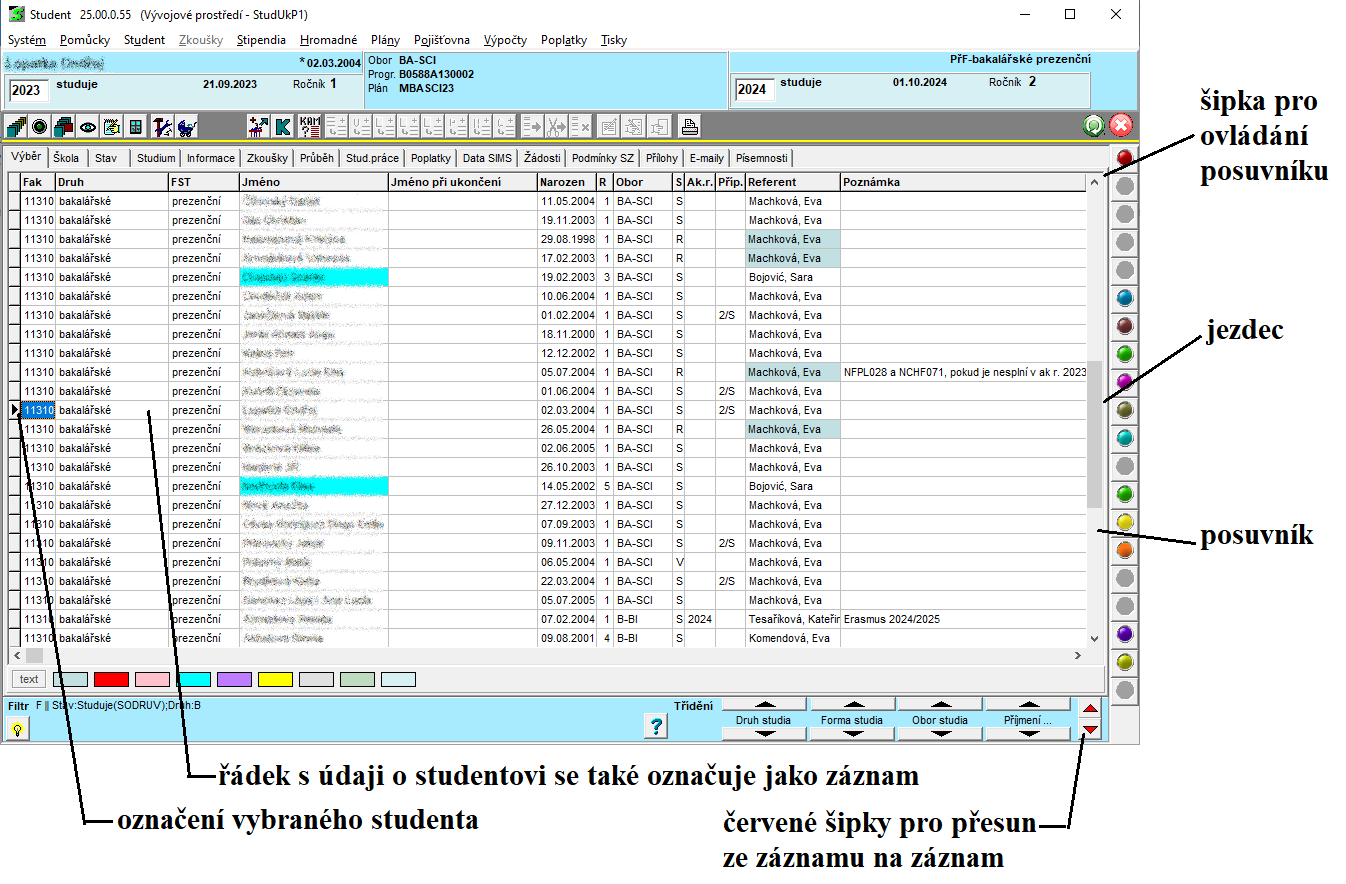1346x884 pixels.
Task: Click the green round confirm icon
Action: [1094, 126]
